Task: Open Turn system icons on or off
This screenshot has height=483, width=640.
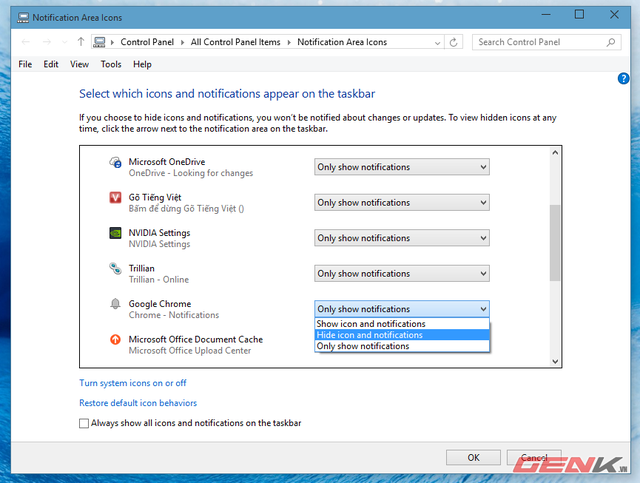Action: click(133, 383)
